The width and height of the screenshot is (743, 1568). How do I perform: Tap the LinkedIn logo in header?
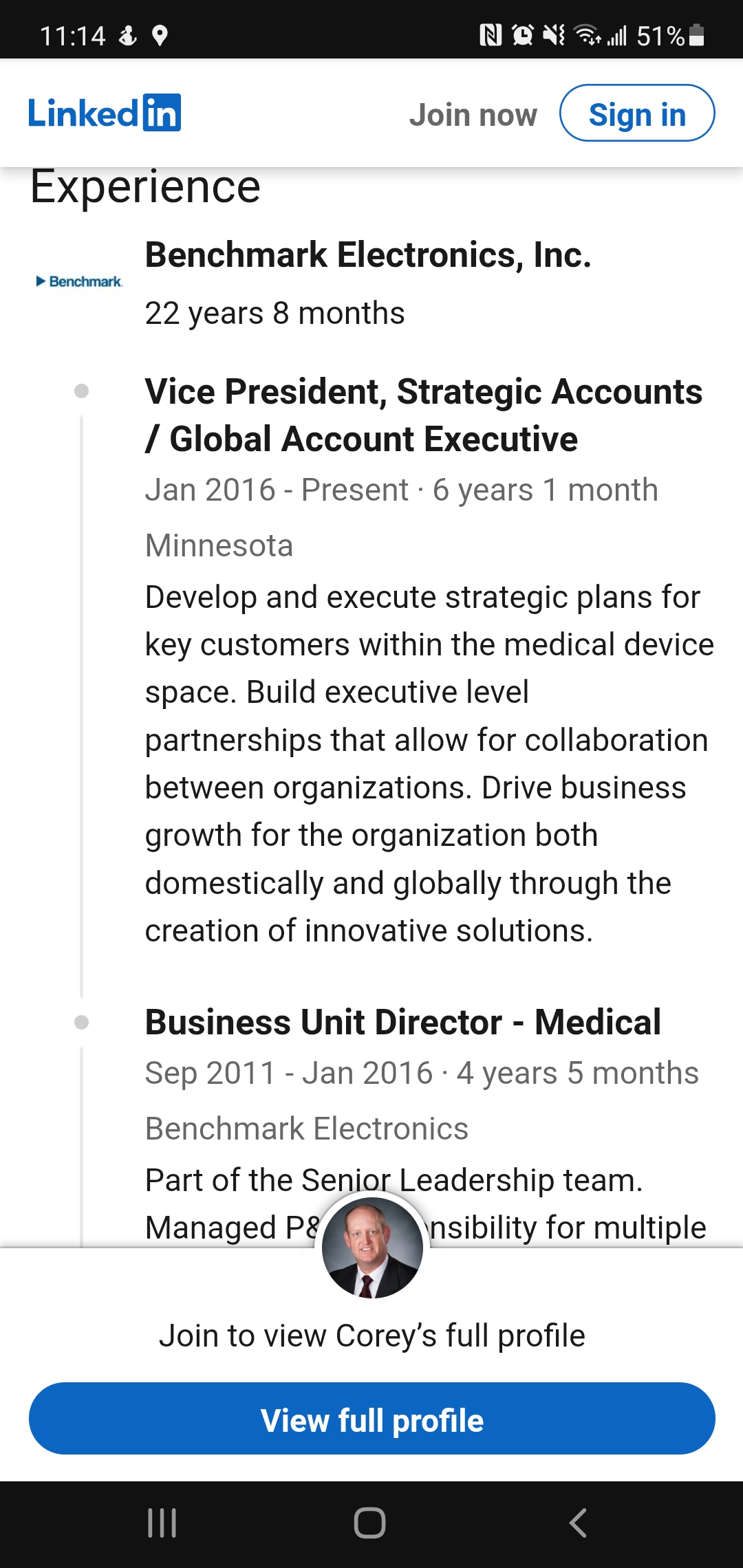(105, 113)
